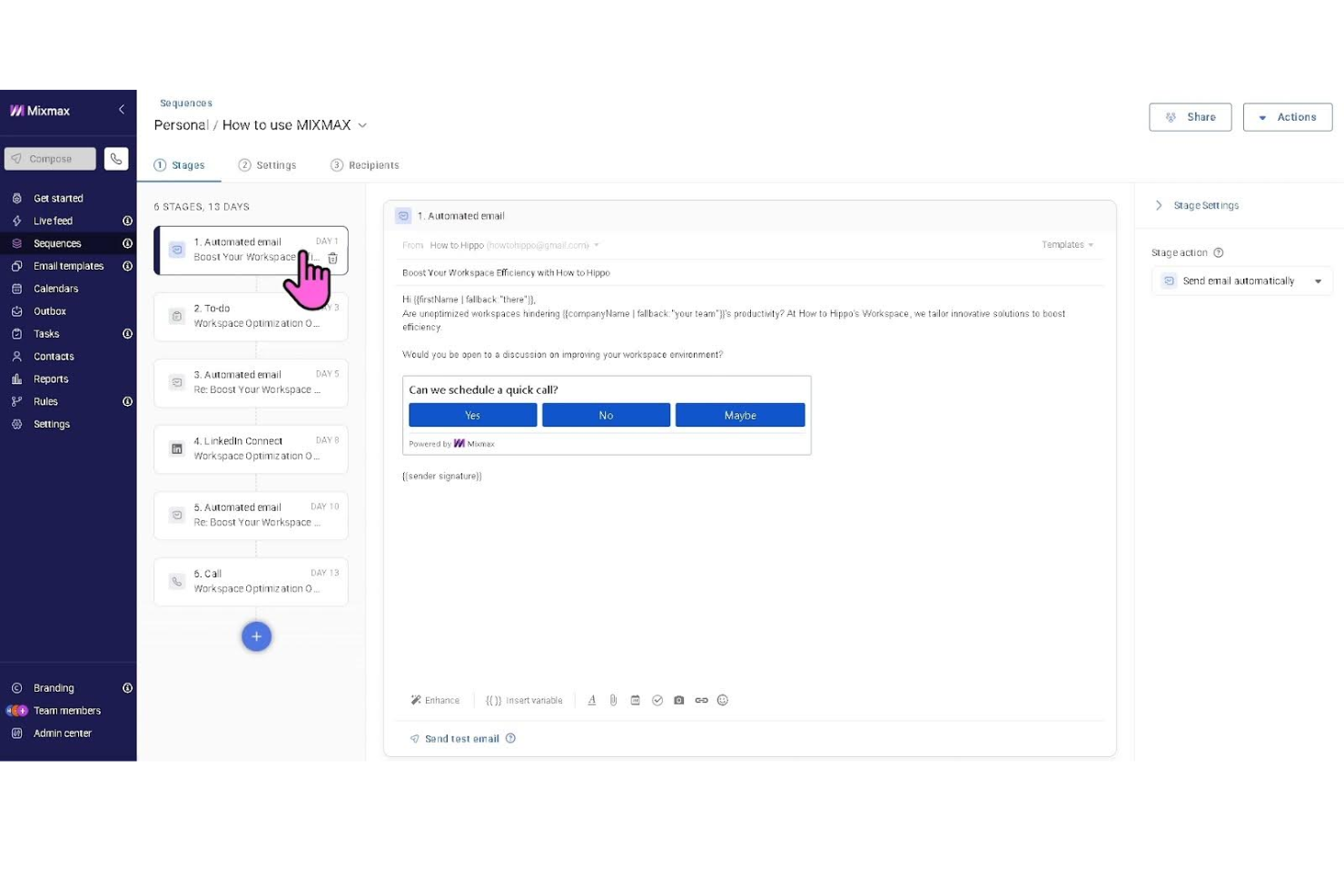
Task: Open the emoji picker in editor toolbar
Action: (x=723, y=700)
